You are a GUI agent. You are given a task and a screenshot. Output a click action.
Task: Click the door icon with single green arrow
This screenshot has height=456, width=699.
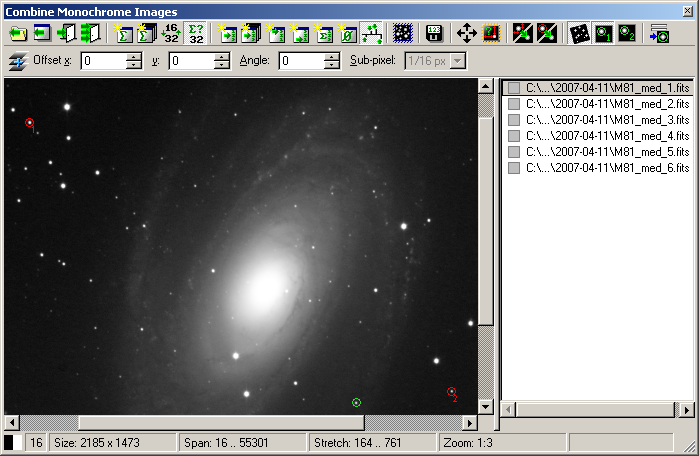tap(66, 33)
